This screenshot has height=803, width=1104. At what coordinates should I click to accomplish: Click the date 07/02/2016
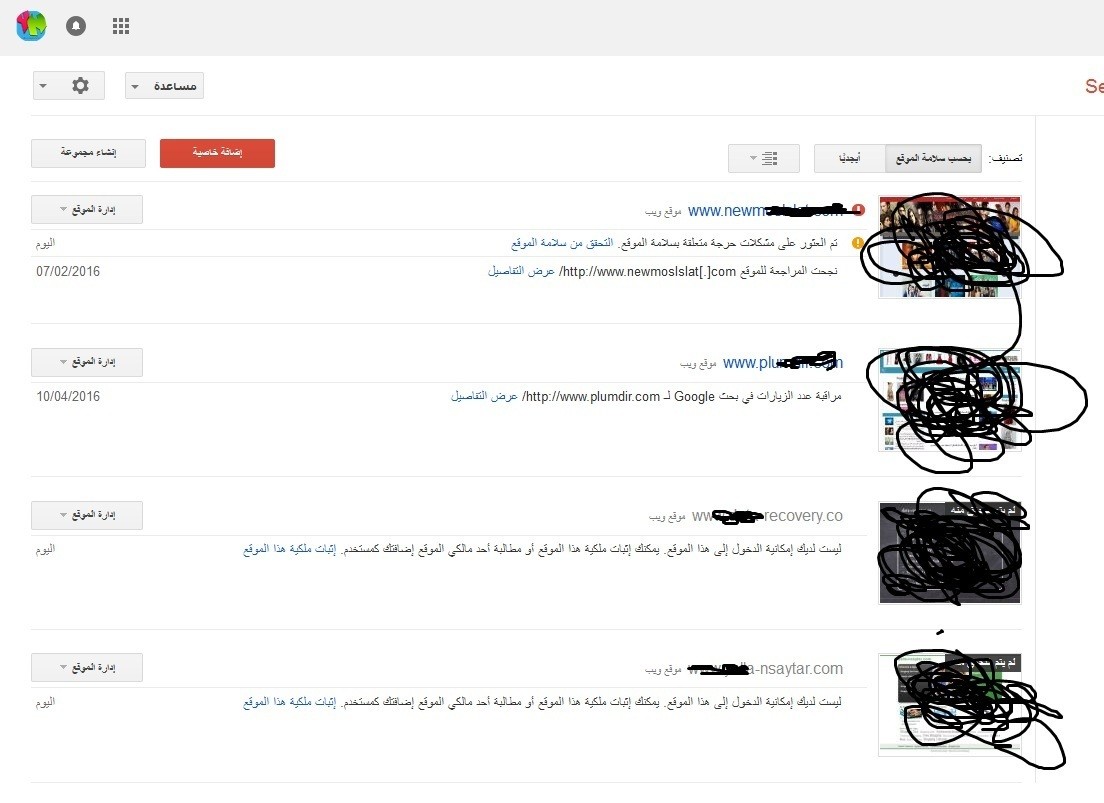pyautogui.click(x=68, y=271)
